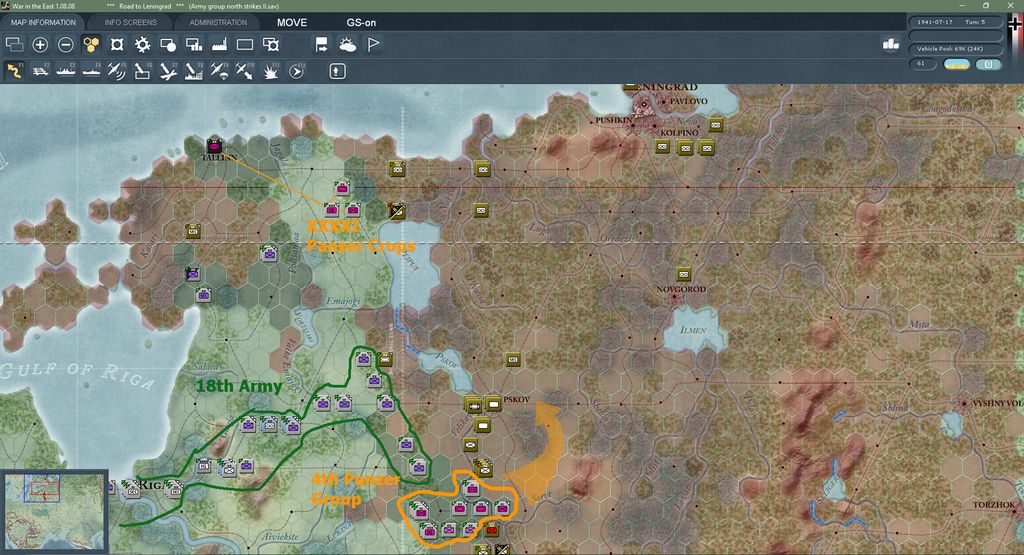This screenshot has height=555, width=1024.
Task: Select Bomb city mode (F8) icon
Action: [x=193, y=71]
